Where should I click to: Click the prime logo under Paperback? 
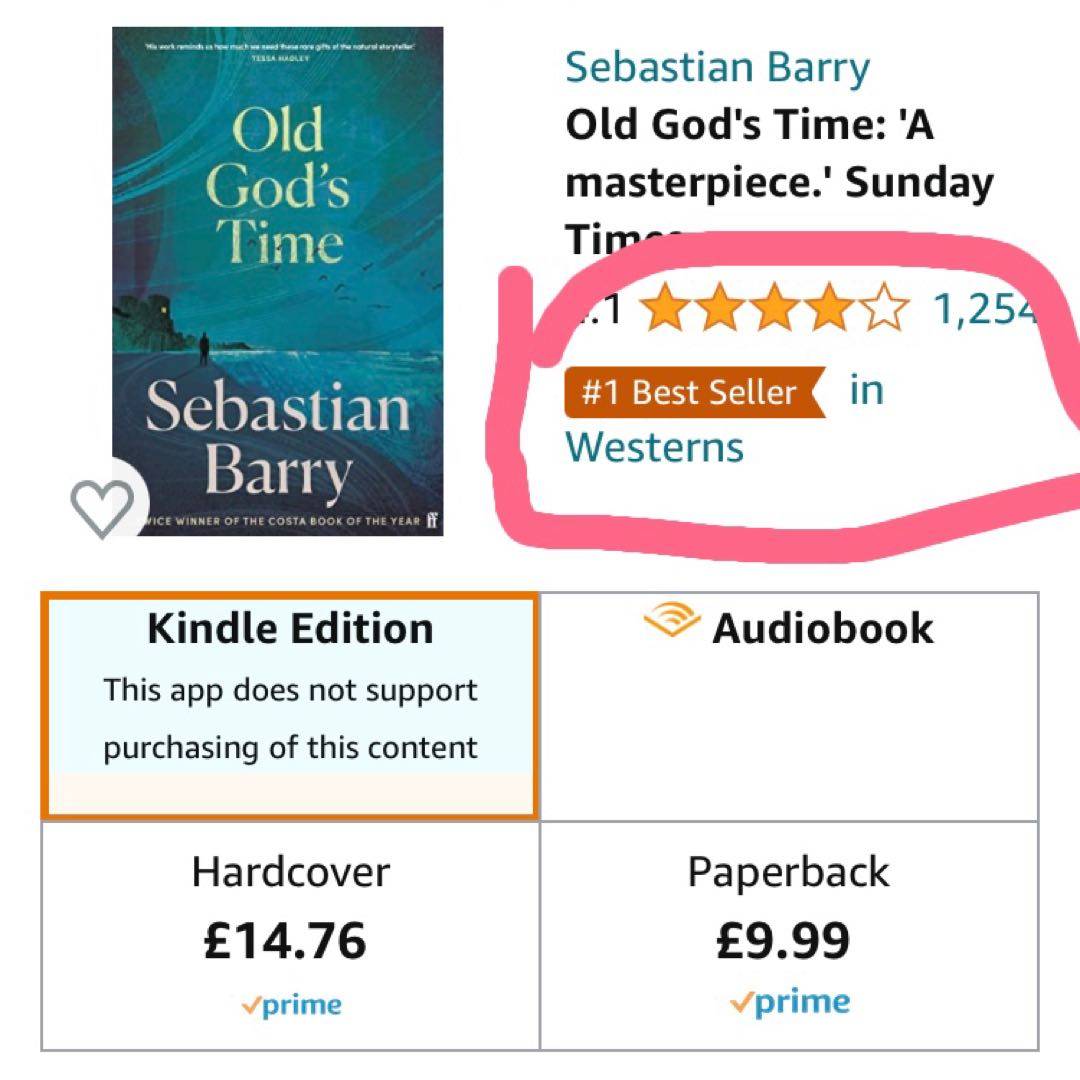point(790,1002)
